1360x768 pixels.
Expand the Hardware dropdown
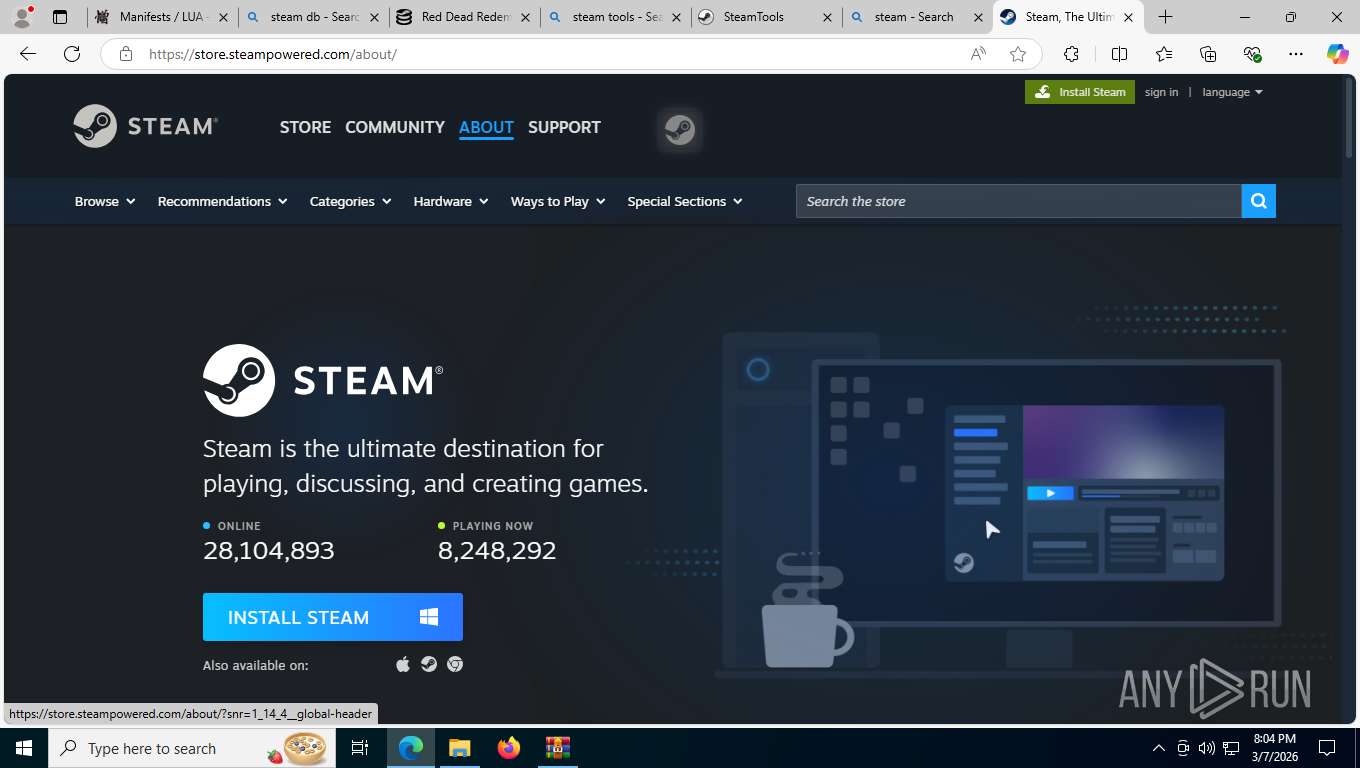(451, 201)
